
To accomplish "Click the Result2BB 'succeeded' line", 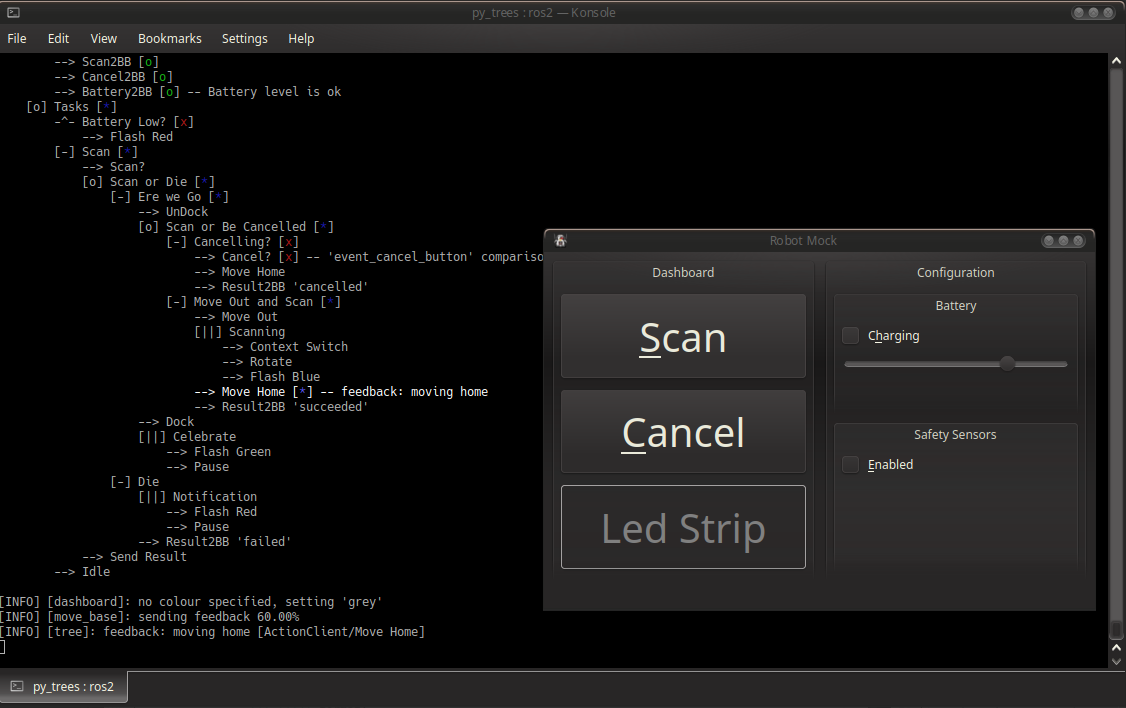I will point(282,407).
